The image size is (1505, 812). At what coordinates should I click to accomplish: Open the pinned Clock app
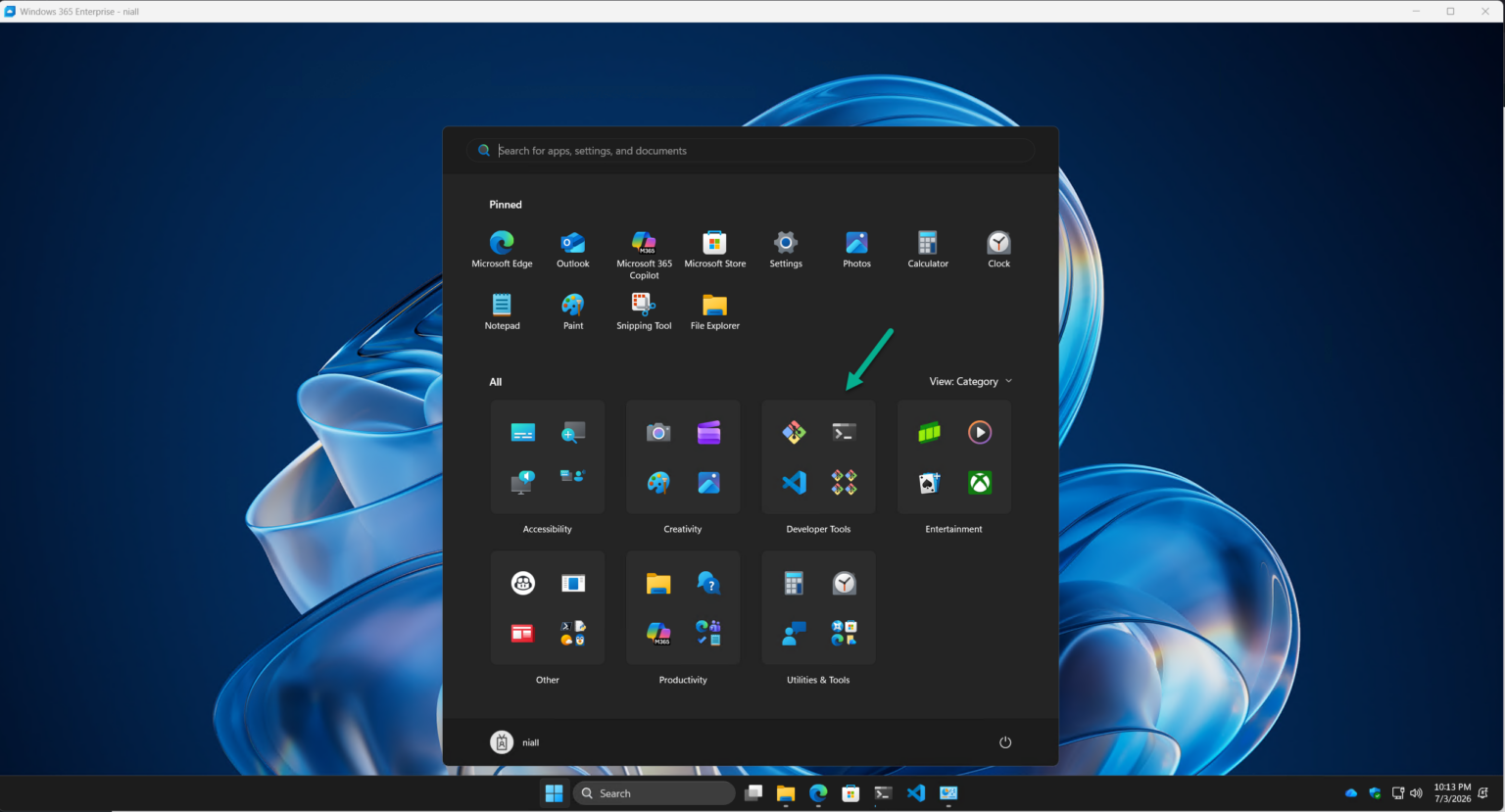point(998,249)
